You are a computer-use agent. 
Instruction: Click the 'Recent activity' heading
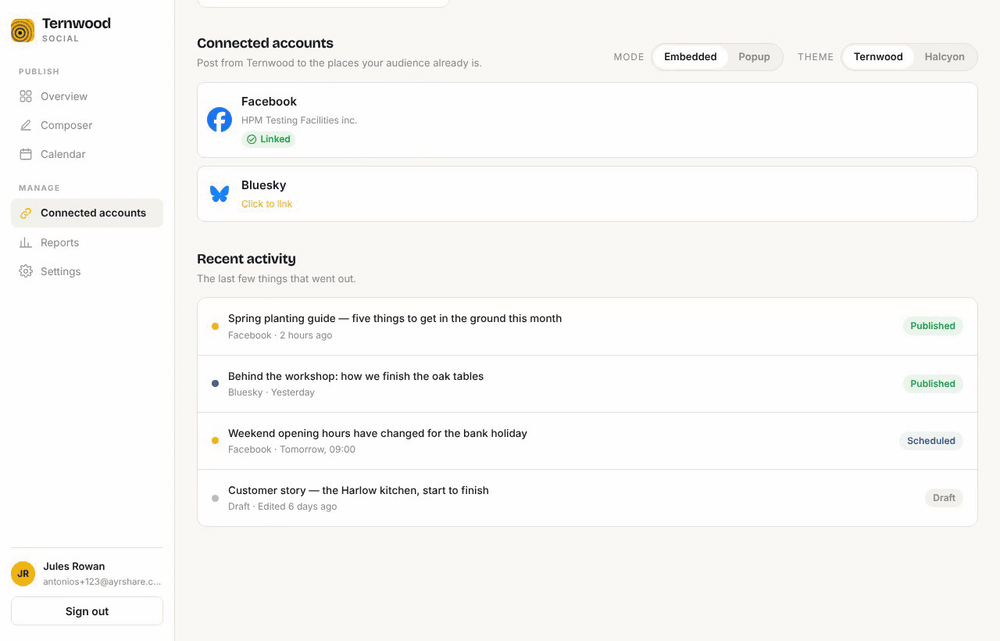click(x=246, y=259)
